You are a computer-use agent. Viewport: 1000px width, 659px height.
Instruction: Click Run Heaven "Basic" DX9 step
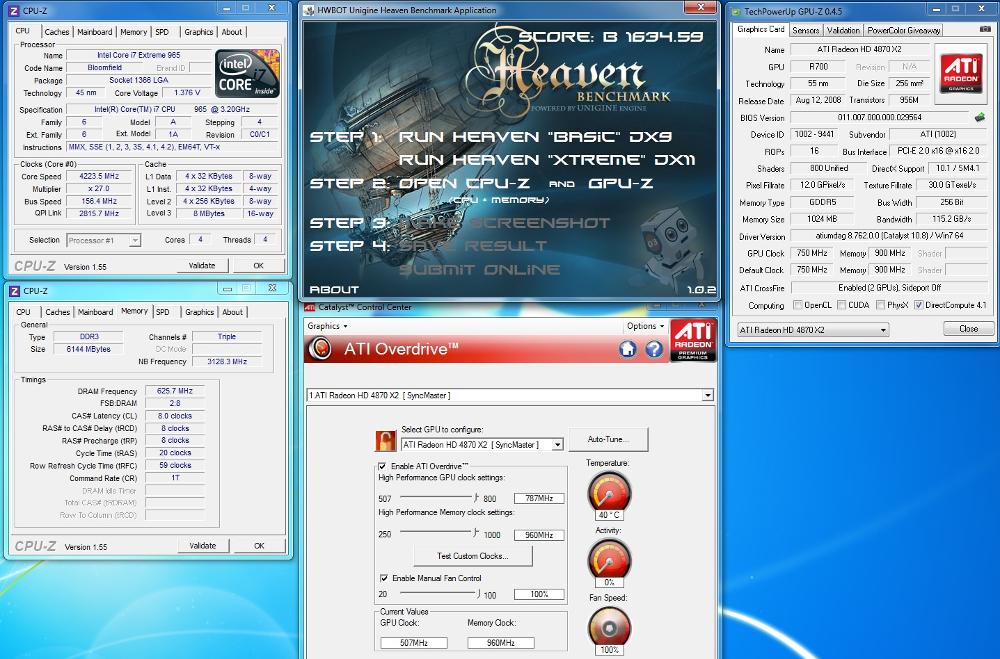pos(536,137)
